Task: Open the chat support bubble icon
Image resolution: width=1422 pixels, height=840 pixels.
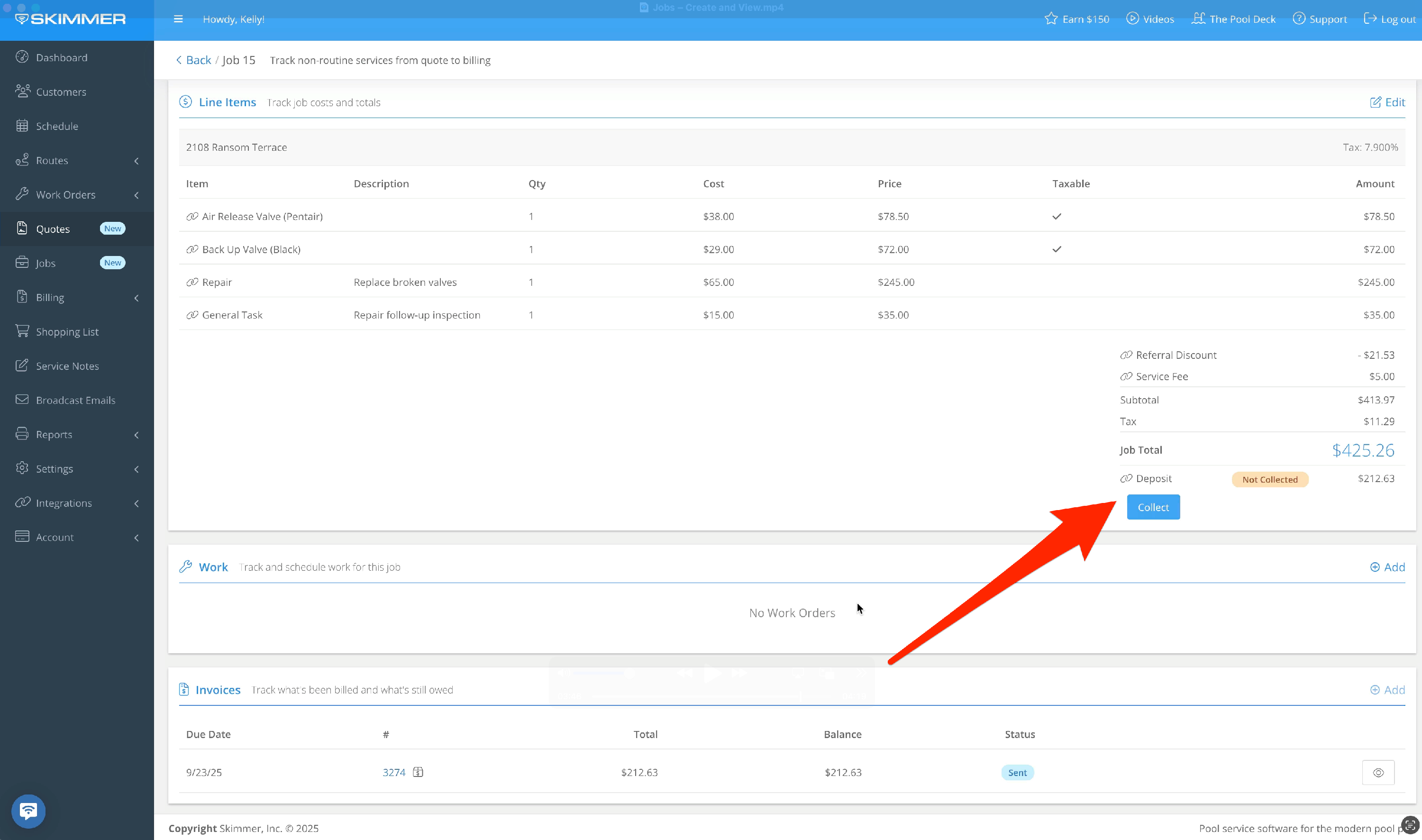Action: coord(28,811)
